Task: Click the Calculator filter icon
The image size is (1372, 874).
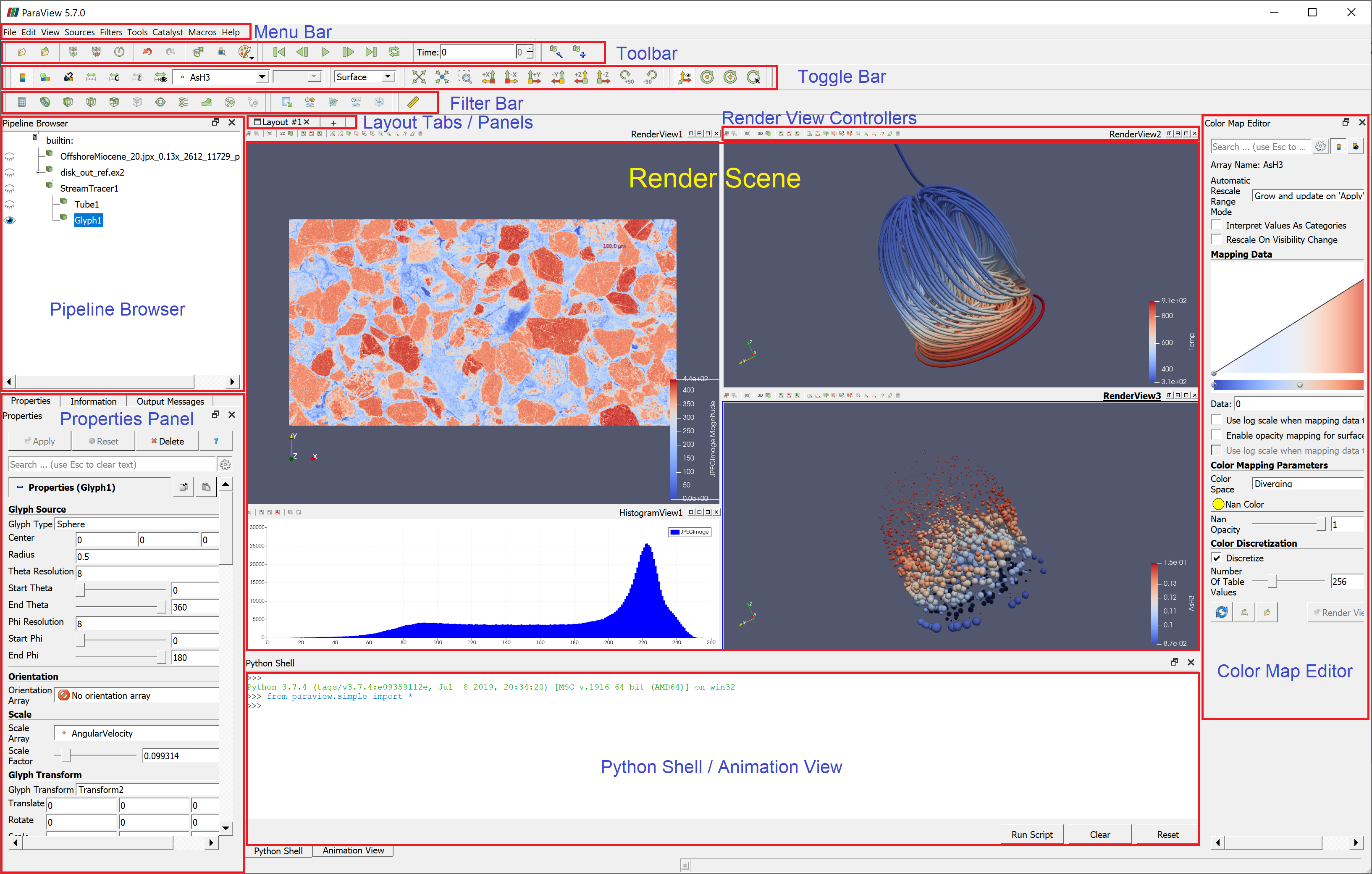Action: 22,102
